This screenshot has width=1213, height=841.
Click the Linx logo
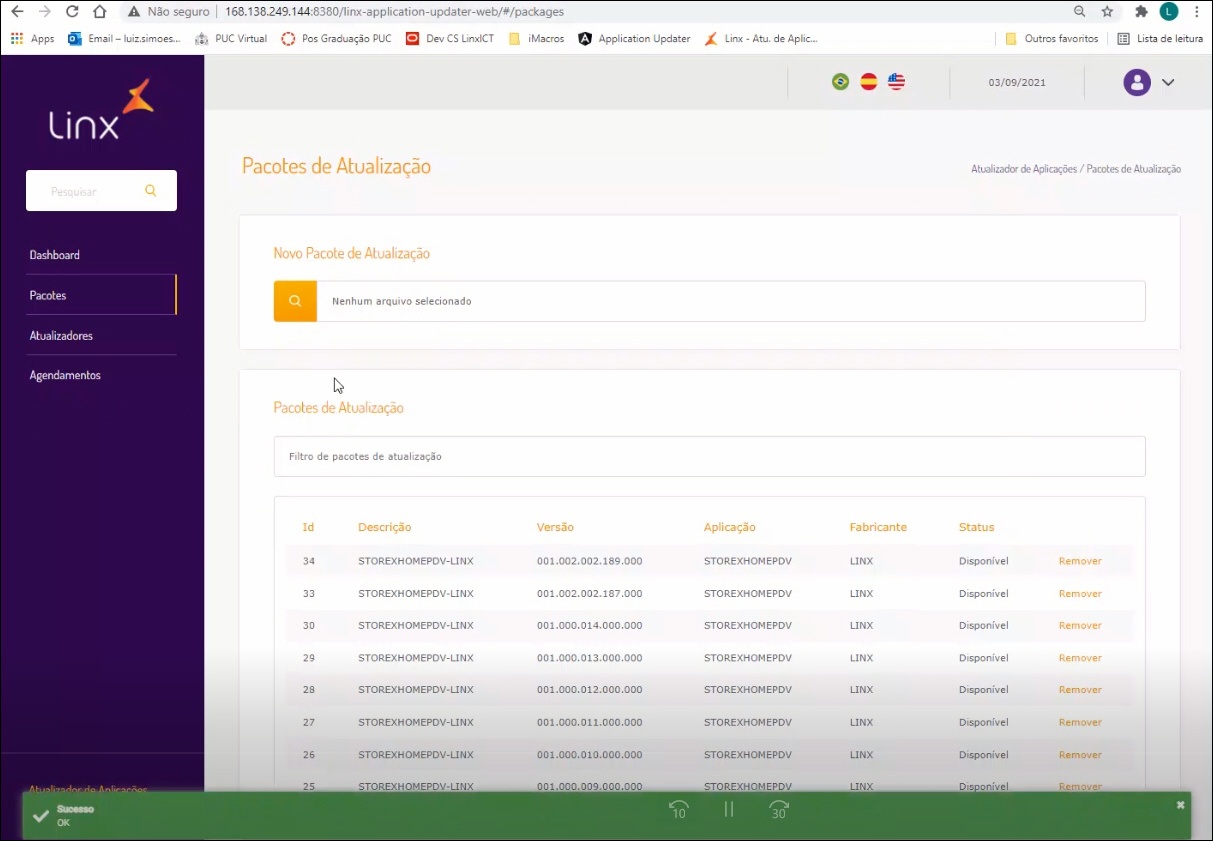[x=101, y=110]
